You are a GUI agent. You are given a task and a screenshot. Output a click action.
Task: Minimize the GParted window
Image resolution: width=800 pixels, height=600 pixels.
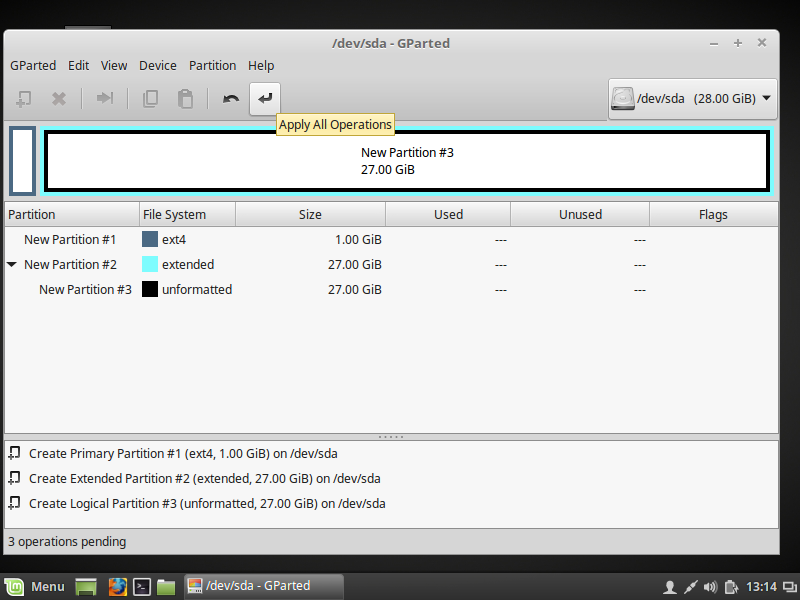714,44
